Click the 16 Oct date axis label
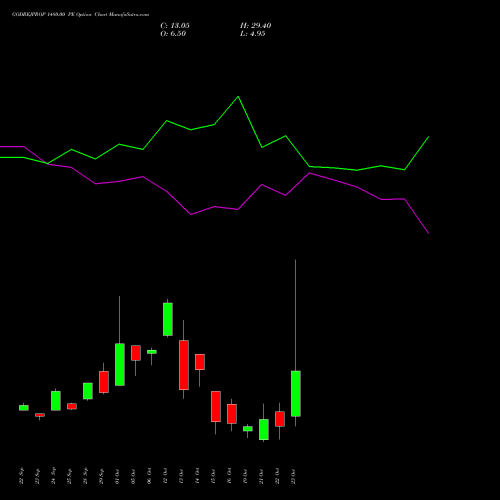This screenshot has height=500, width=500. (x=229, y=476)
